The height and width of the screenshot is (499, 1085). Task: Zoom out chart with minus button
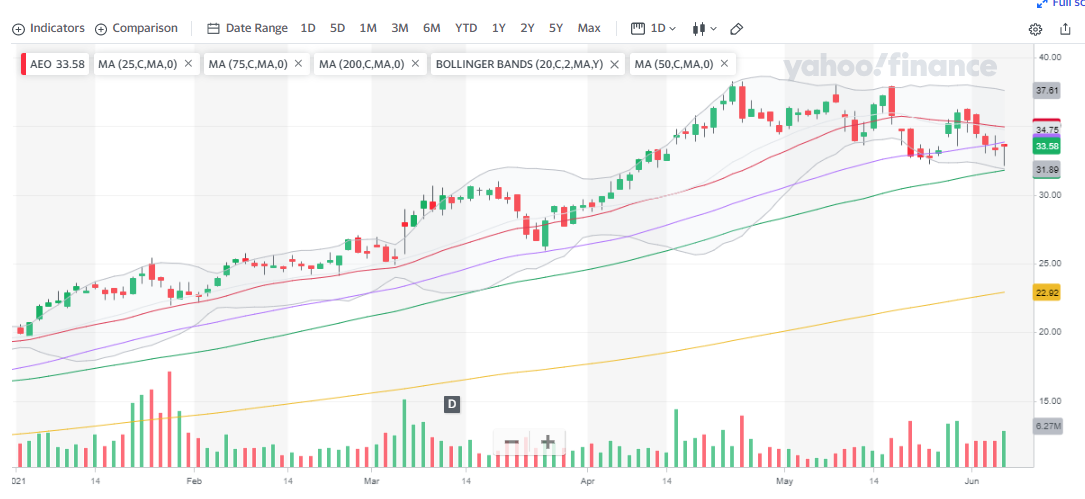(512, 442)
